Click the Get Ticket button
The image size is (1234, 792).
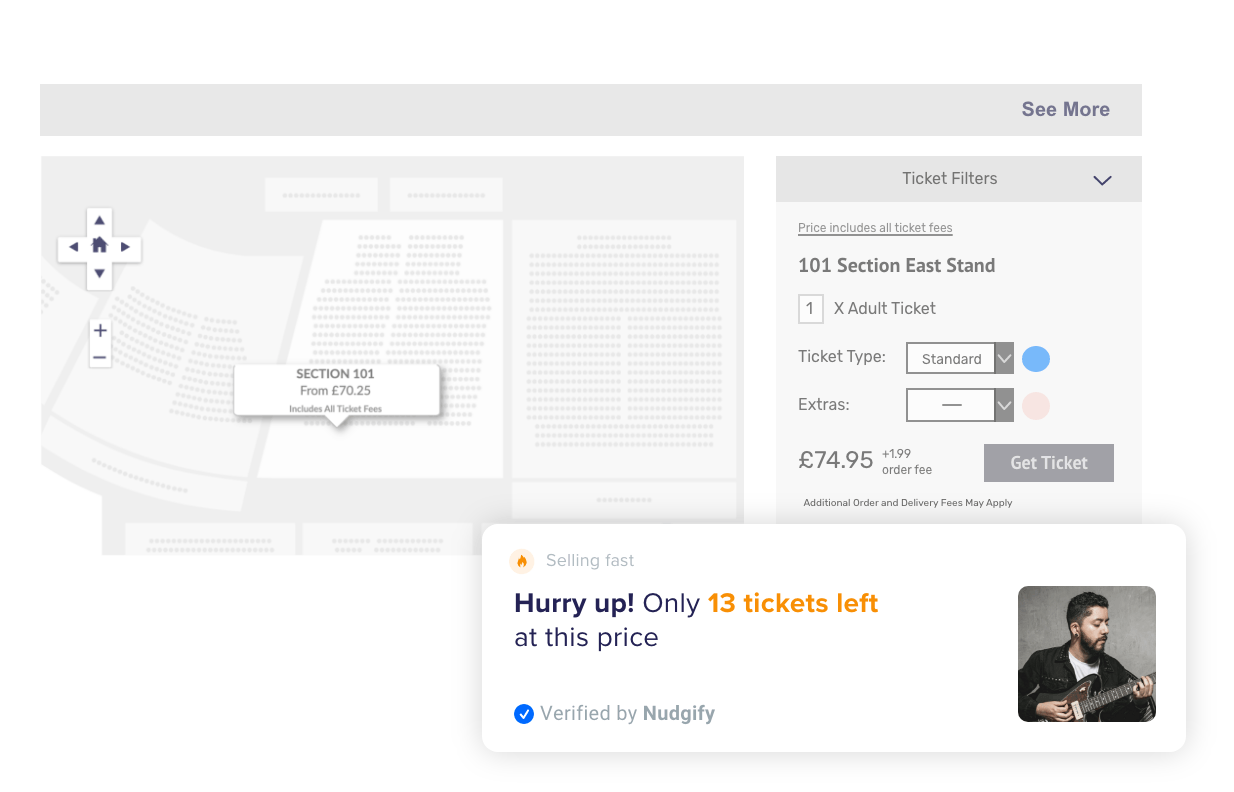[1048, 463]
